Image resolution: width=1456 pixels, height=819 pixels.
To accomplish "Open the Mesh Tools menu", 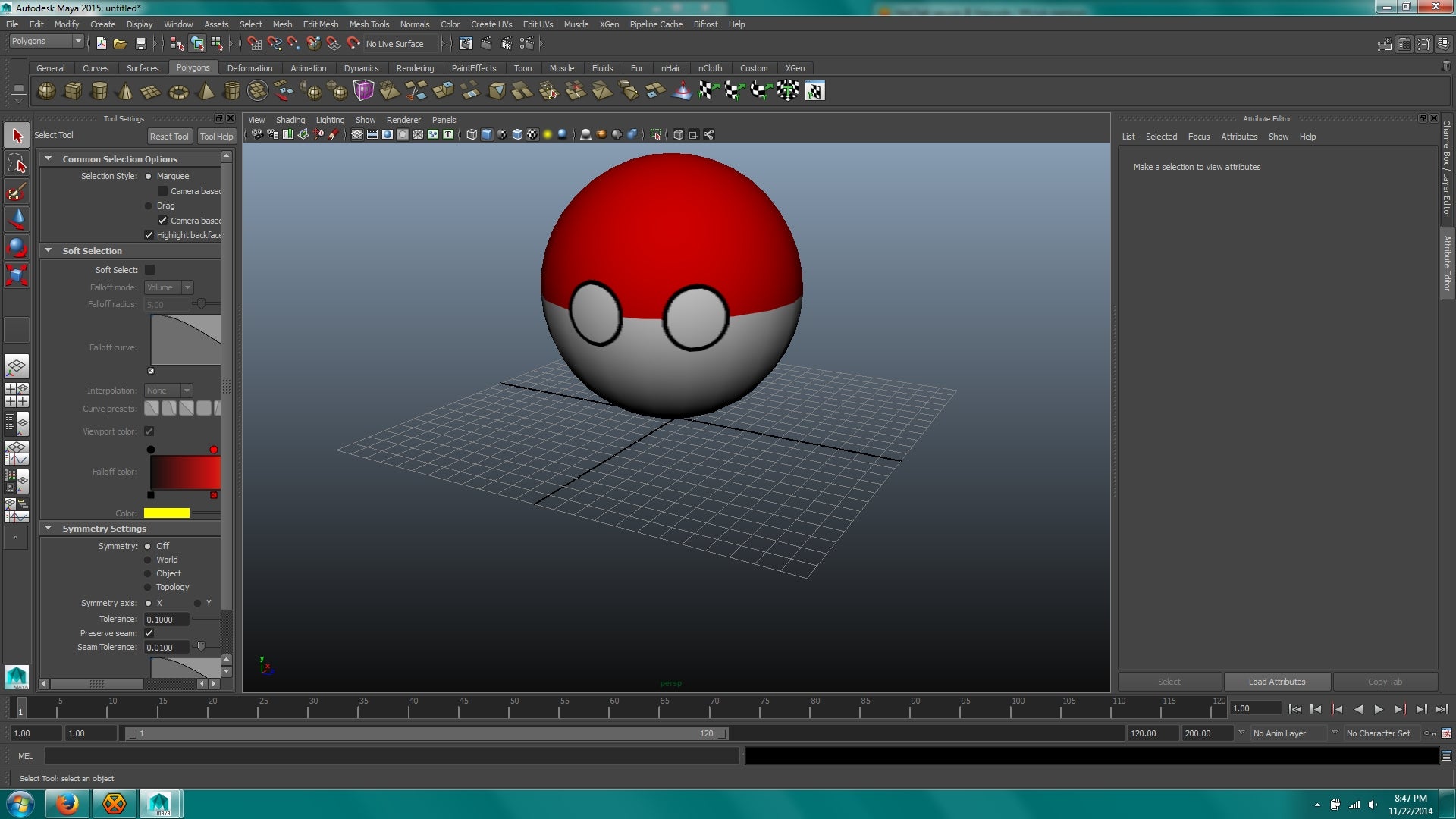I will point(369,24).
